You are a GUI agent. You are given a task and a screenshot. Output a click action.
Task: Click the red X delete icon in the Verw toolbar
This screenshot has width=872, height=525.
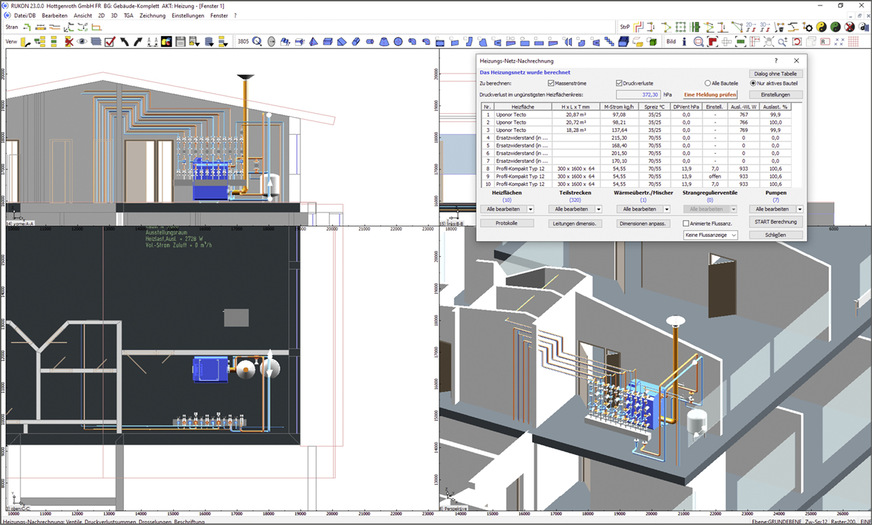coord(69,42)
